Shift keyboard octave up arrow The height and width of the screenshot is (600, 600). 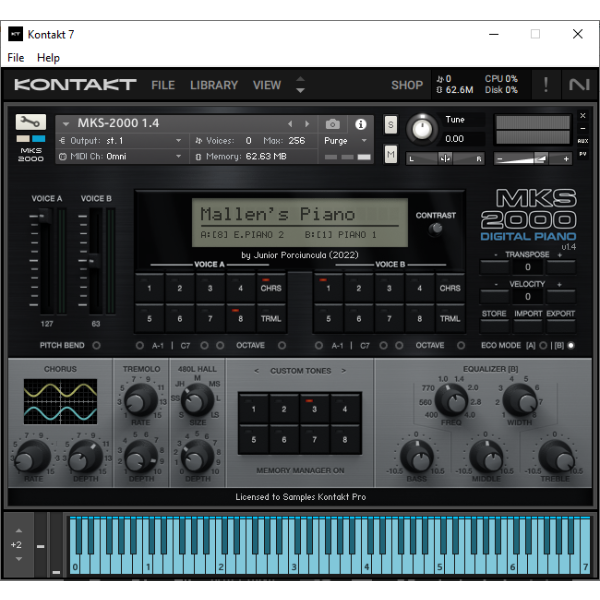point(18,531)
